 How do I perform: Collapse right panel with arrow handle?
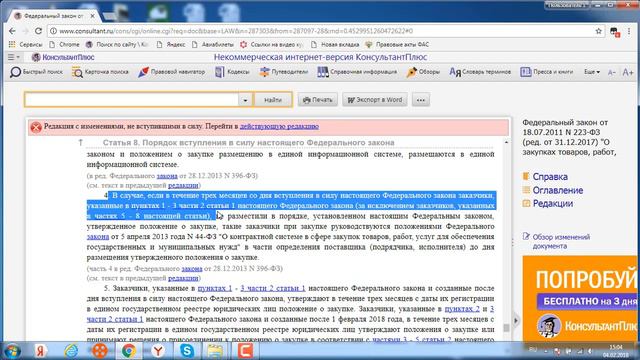(x=516, y=321)
